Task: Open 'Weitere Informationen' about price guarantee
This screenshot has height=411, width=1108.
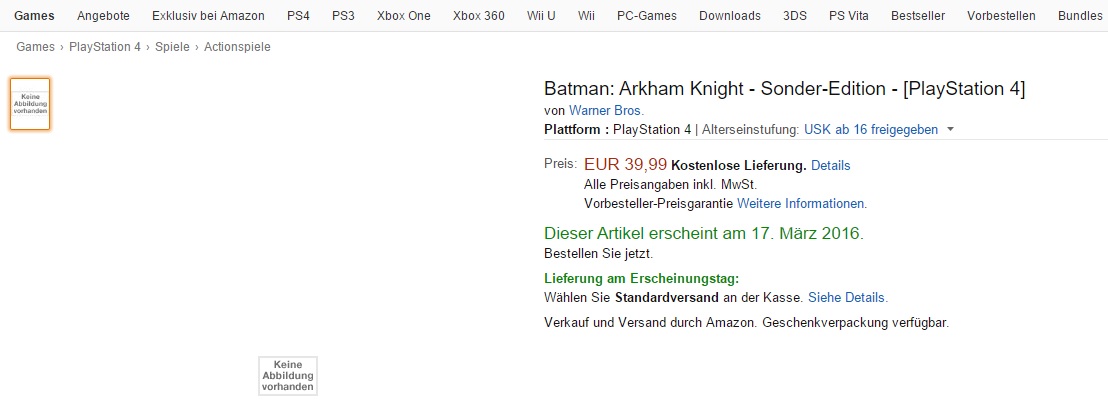Action: 801,203
